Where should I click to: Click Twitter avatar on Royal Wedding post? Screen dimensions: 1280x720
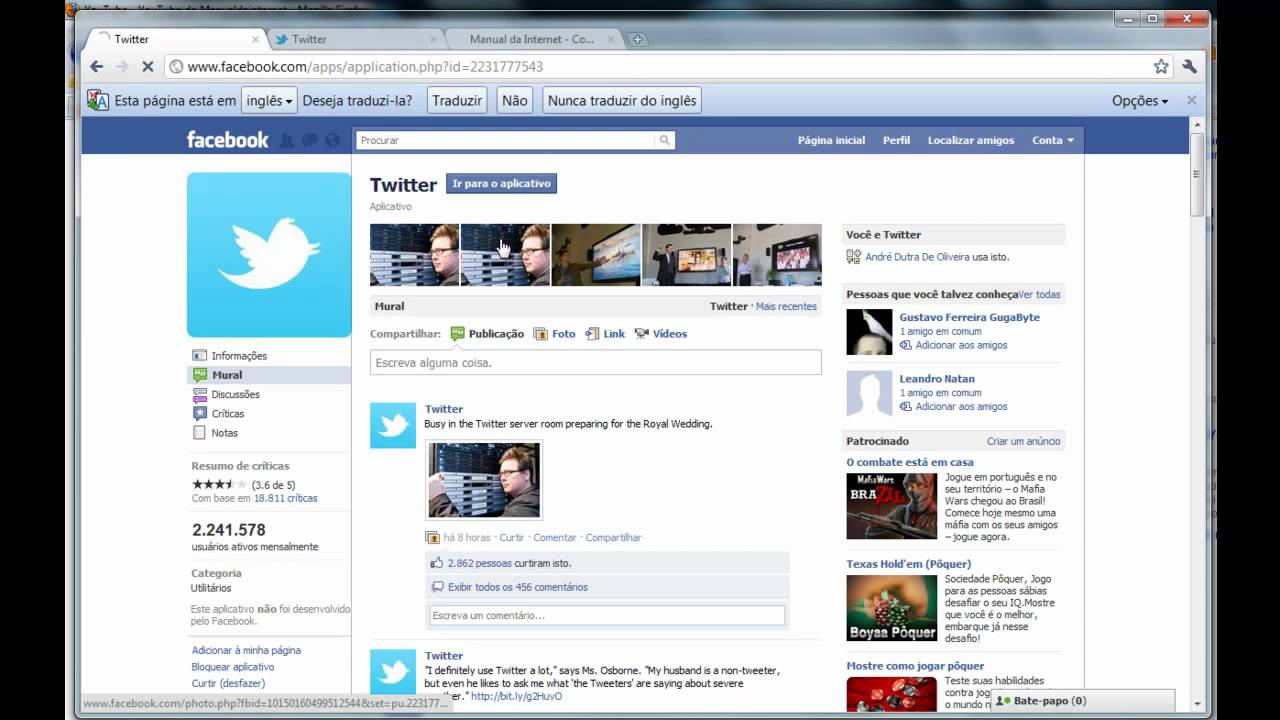tap(393, 426)
